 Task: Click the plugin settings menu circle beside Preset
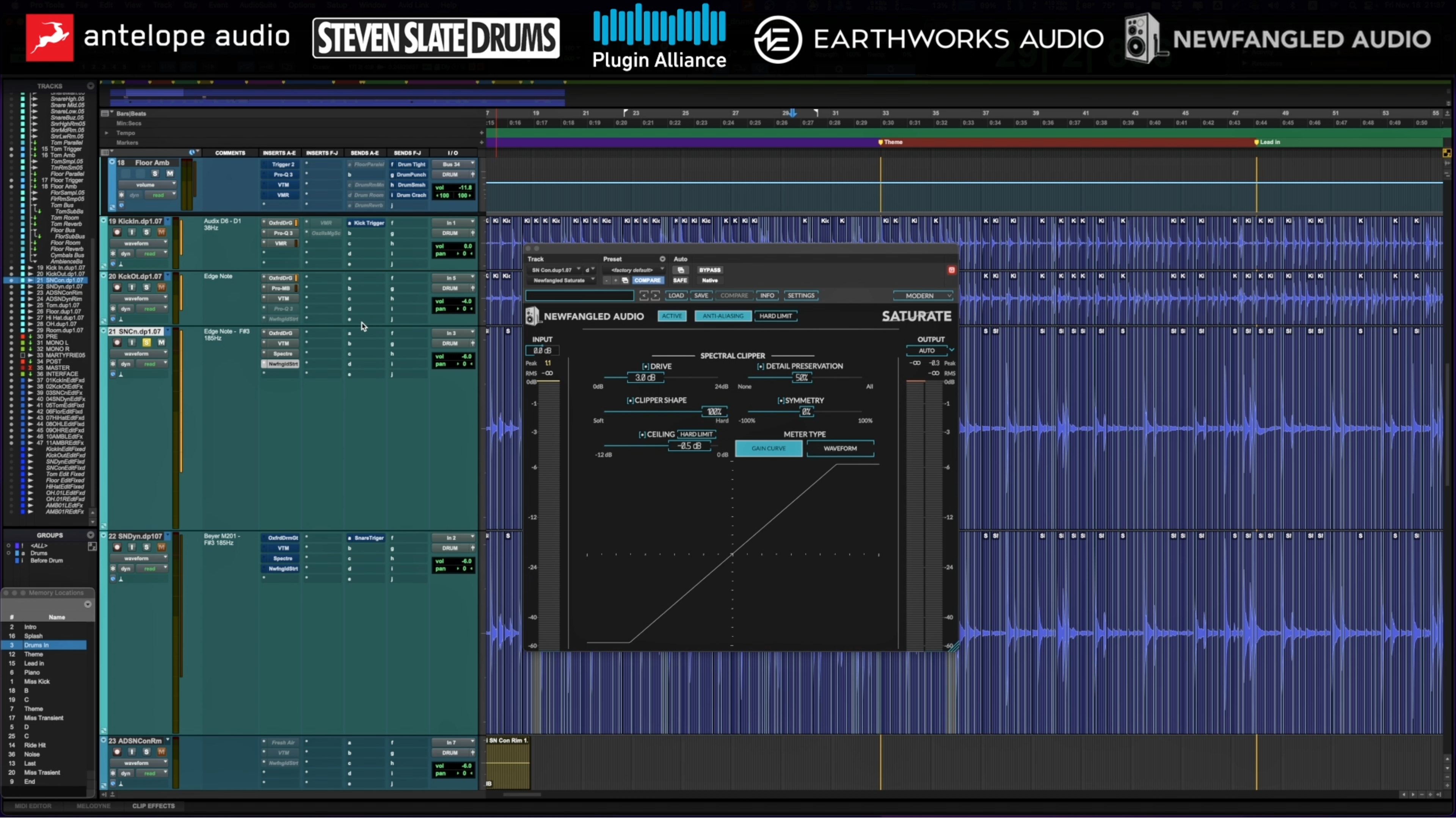tap(662, 259)
